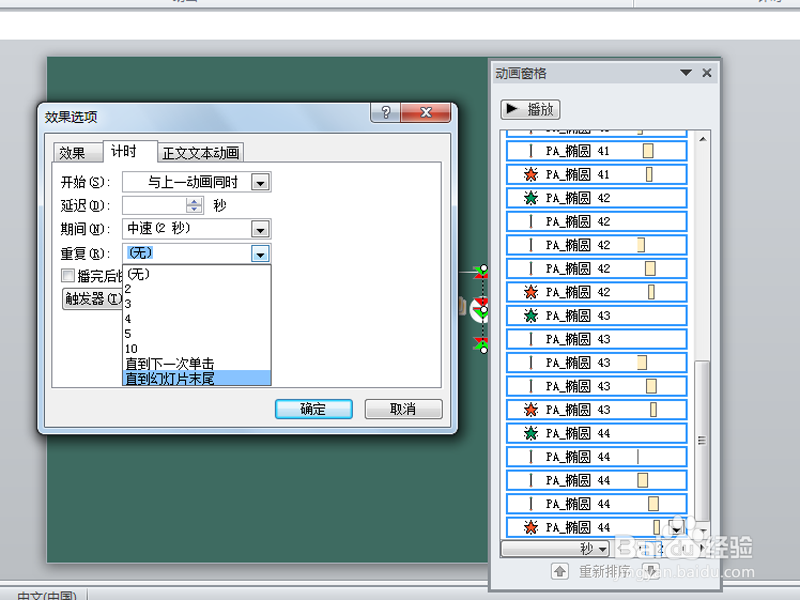Image resolution: width=800 pixels, height=600 pixels.
Task: Click the timing bar on the red-star PA_椭圆 42 row
Action: (651, 292)
